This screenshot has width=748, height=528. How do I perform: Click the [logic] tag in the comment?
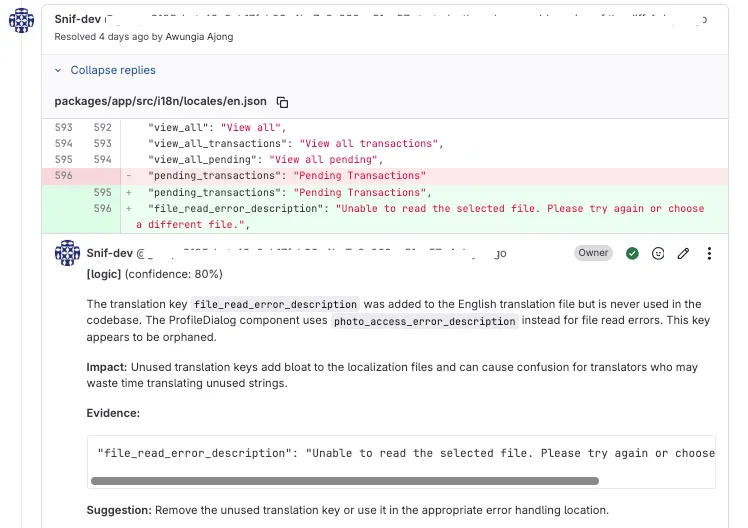[x=104, y=274]
